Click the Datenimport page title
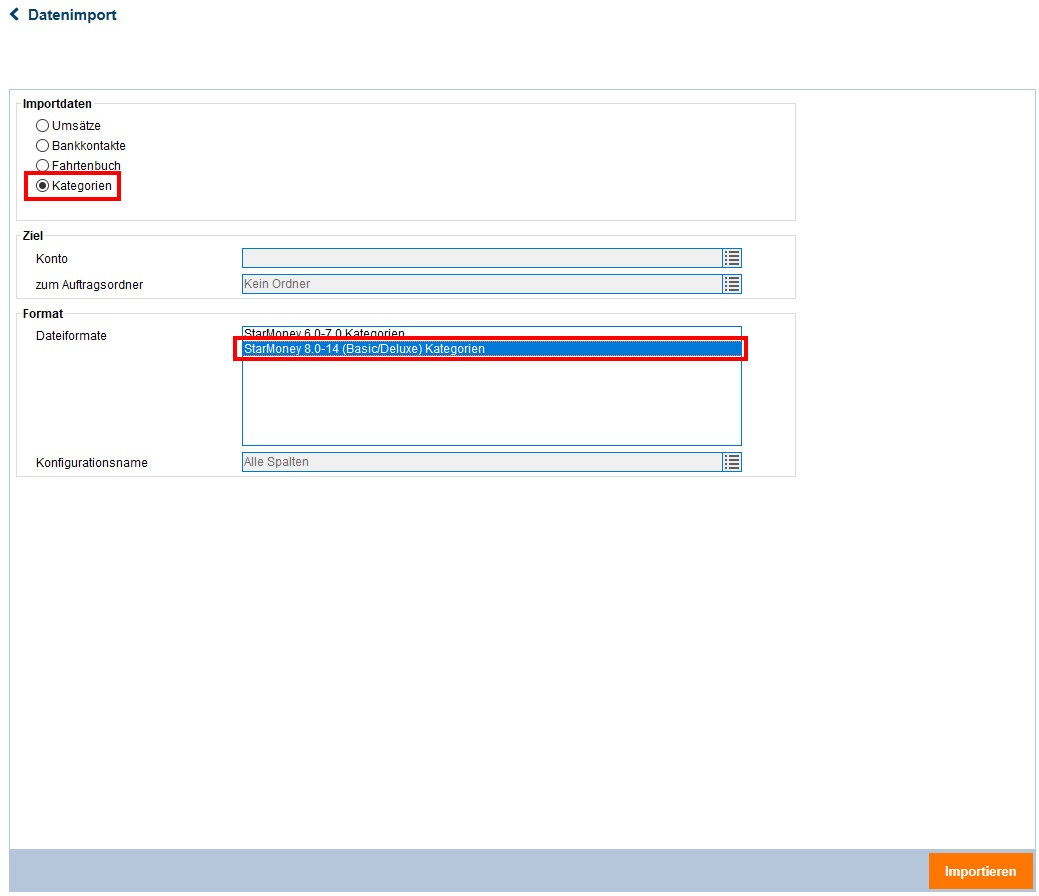Viewport: 1039px width, 896px height. (x=72, y=15)
